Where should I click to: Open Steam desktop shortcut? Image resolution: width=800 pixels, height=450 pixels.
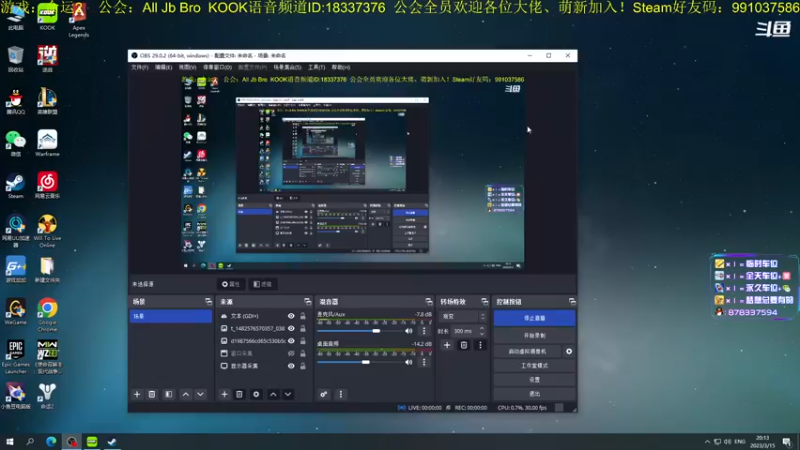click(15, 186)
